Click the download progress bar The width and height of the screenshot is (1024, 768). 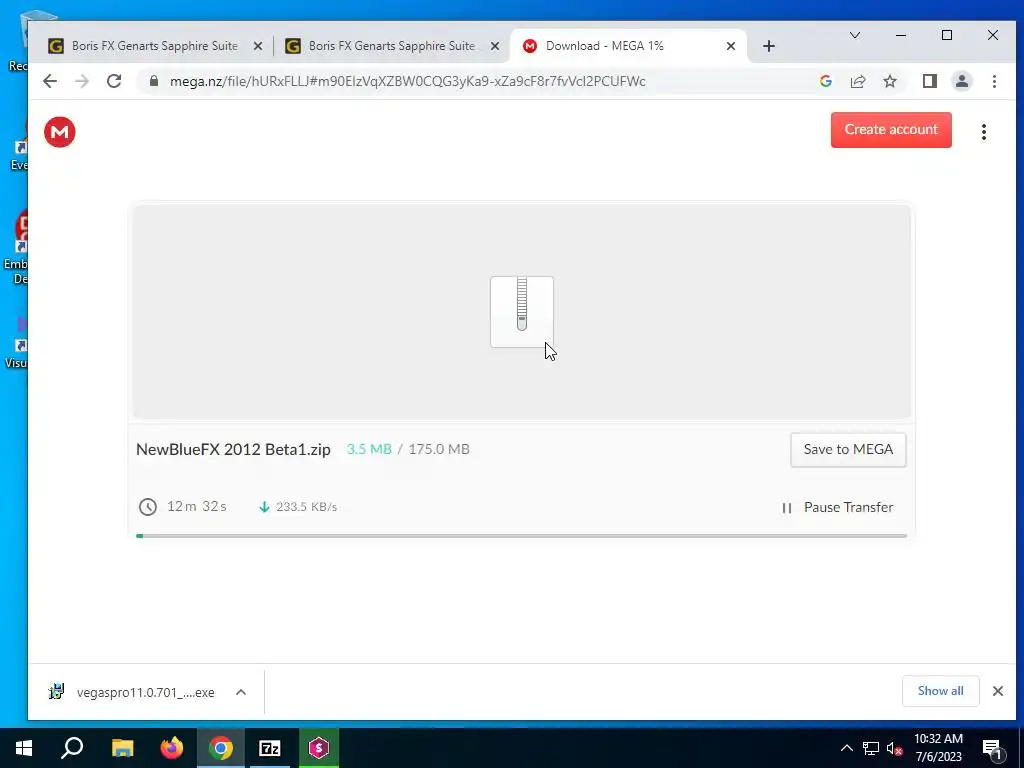(521, 536)
